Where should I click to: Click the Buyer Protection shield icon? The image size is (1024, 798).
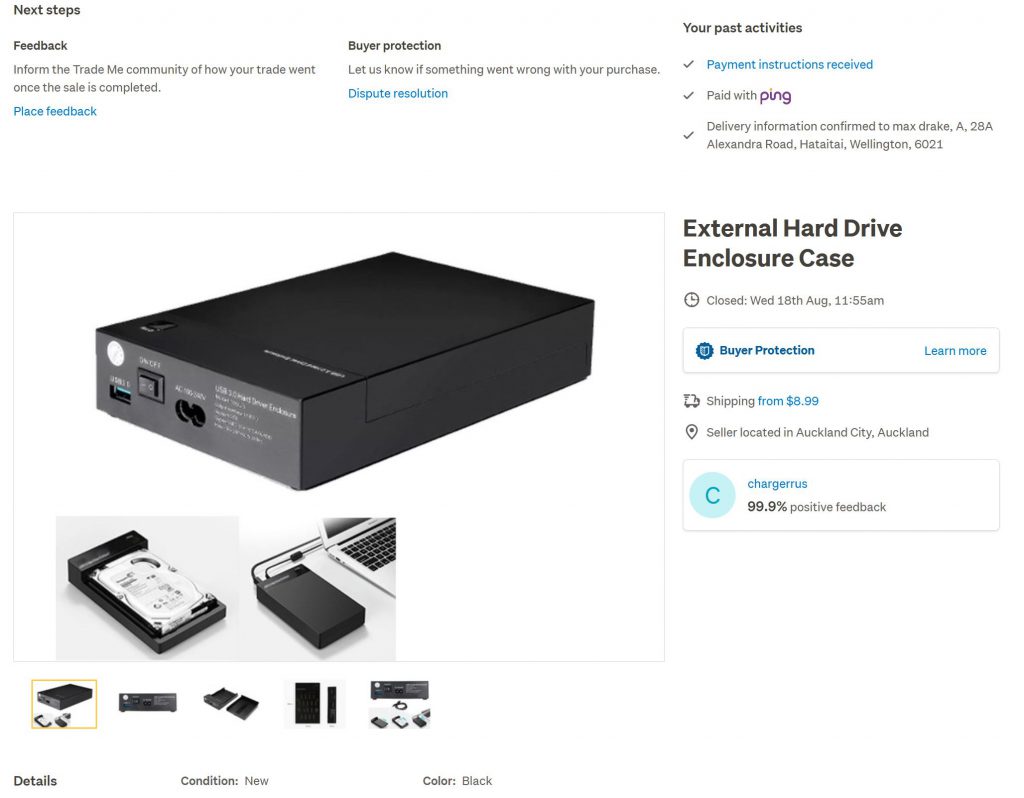(704, 351)
